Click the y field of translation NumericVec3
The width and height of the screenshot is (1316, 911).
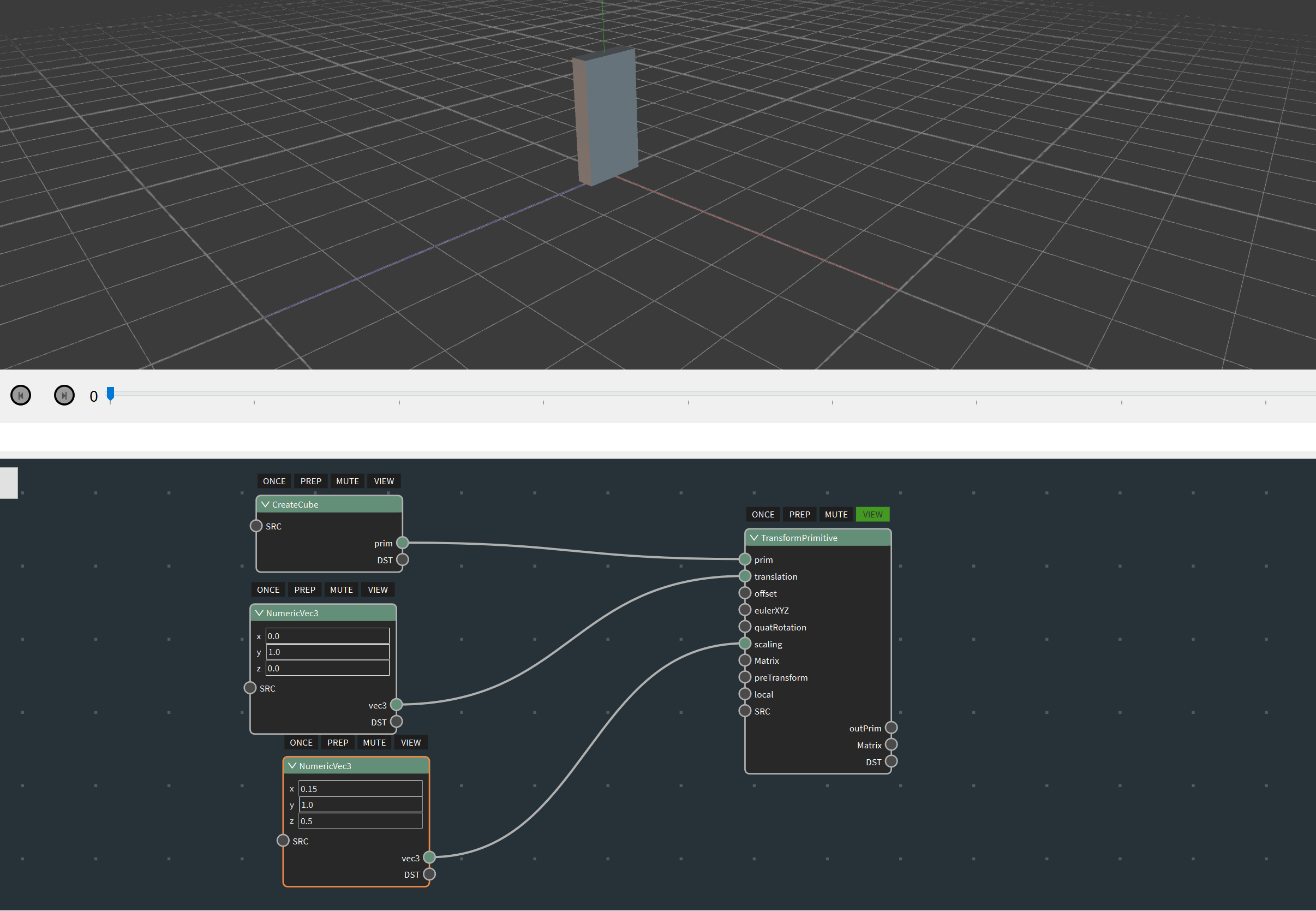pyautogui.click(x=327, y=652)
